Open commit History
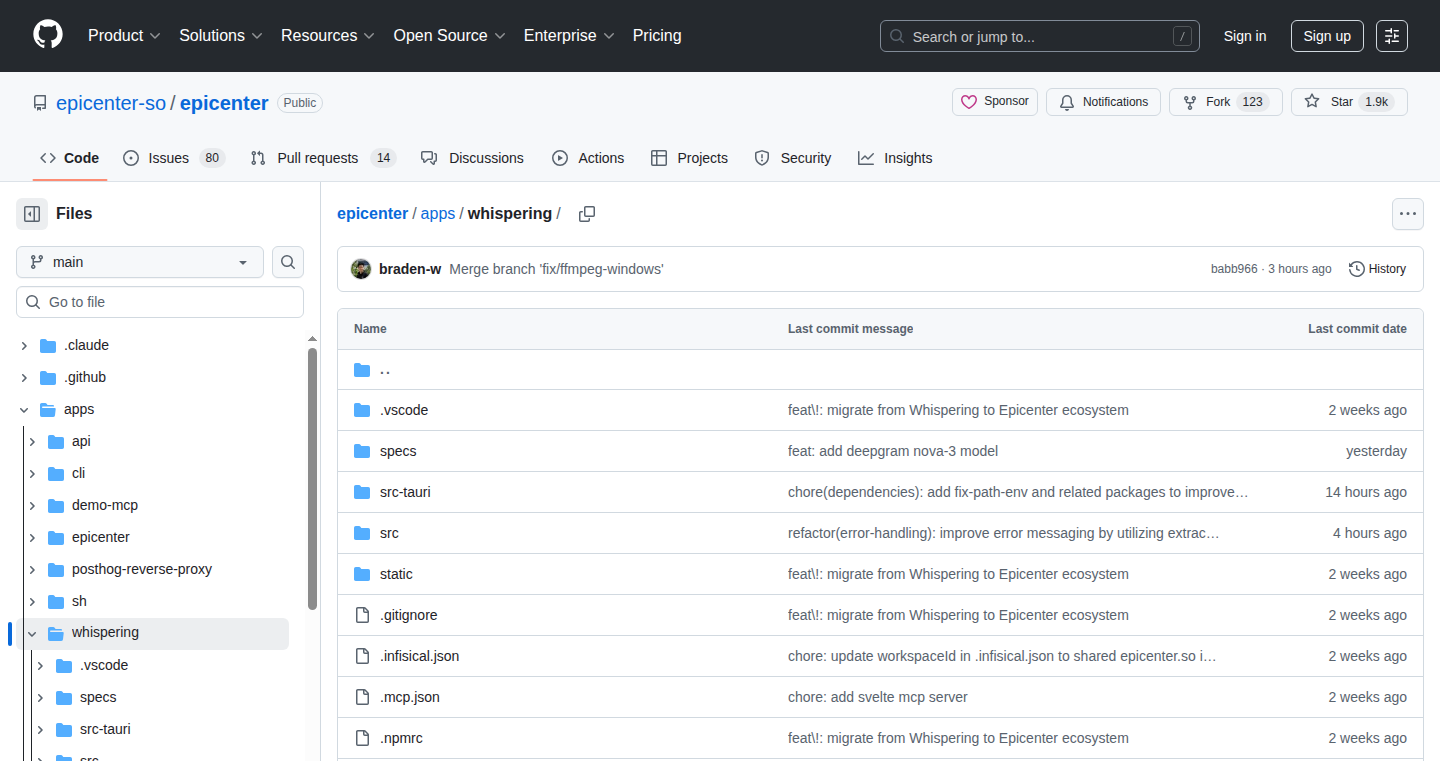 pyautogui.click(x=1378, y=269)
